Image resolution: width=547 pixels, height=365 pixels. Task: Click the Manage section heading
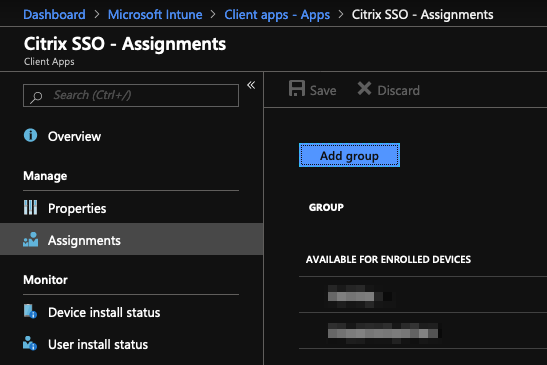[x=45, y=176]
